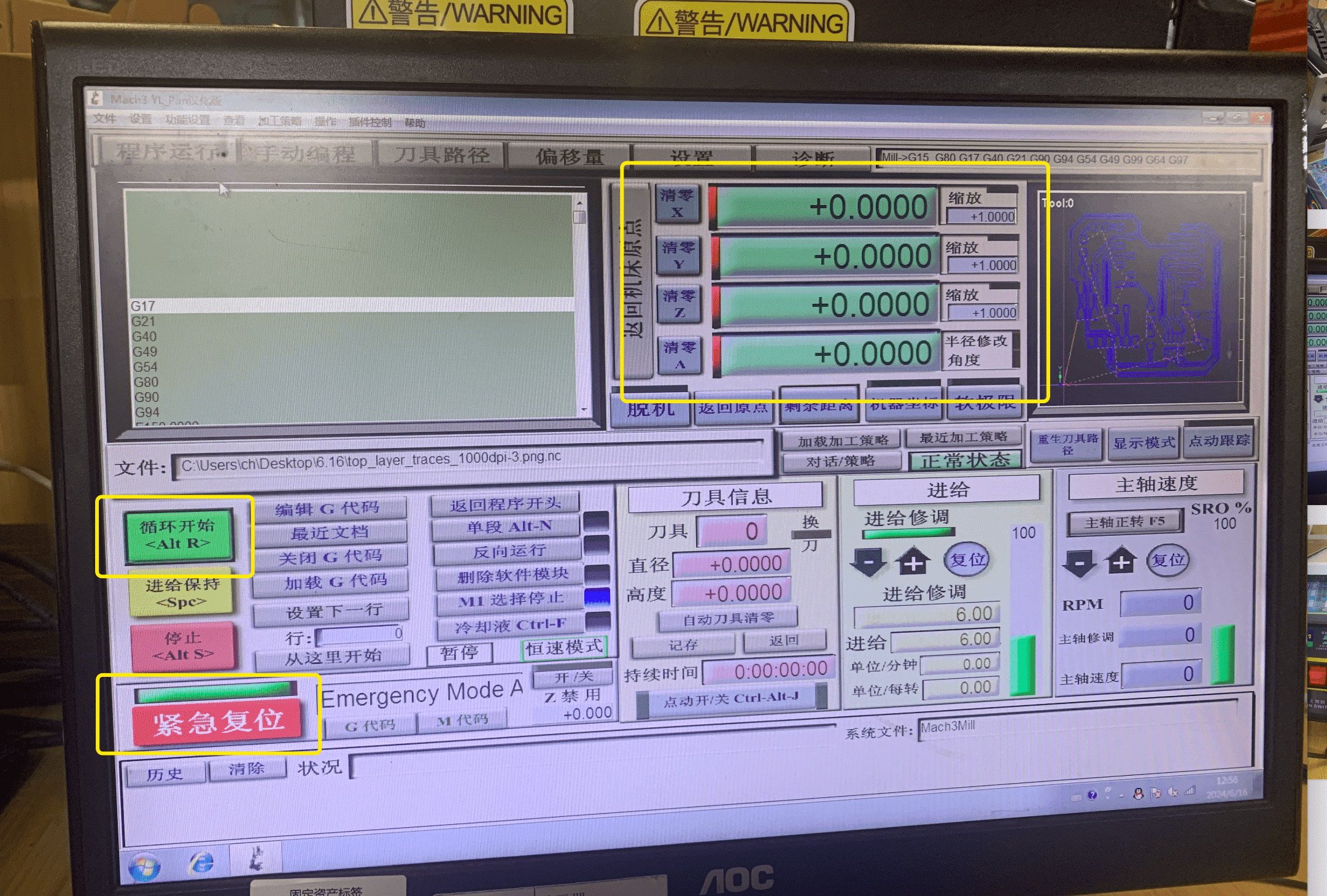Open the 设置 menu in menu bar
The image size is (1327, 896).
click(x=141, y=119)
